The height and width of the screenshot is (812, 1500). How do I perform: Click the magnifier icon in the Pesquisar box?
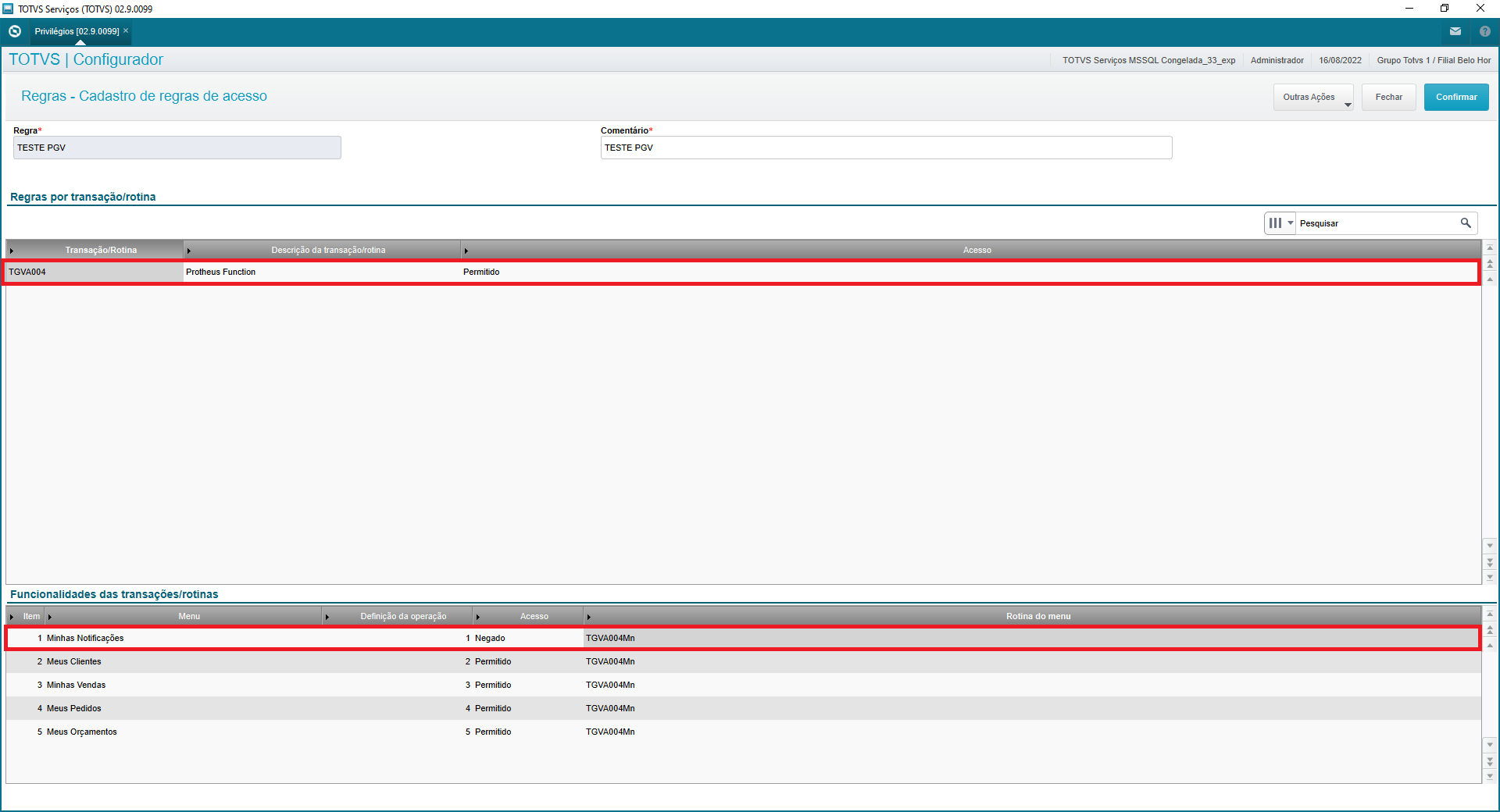point(1466,223)
